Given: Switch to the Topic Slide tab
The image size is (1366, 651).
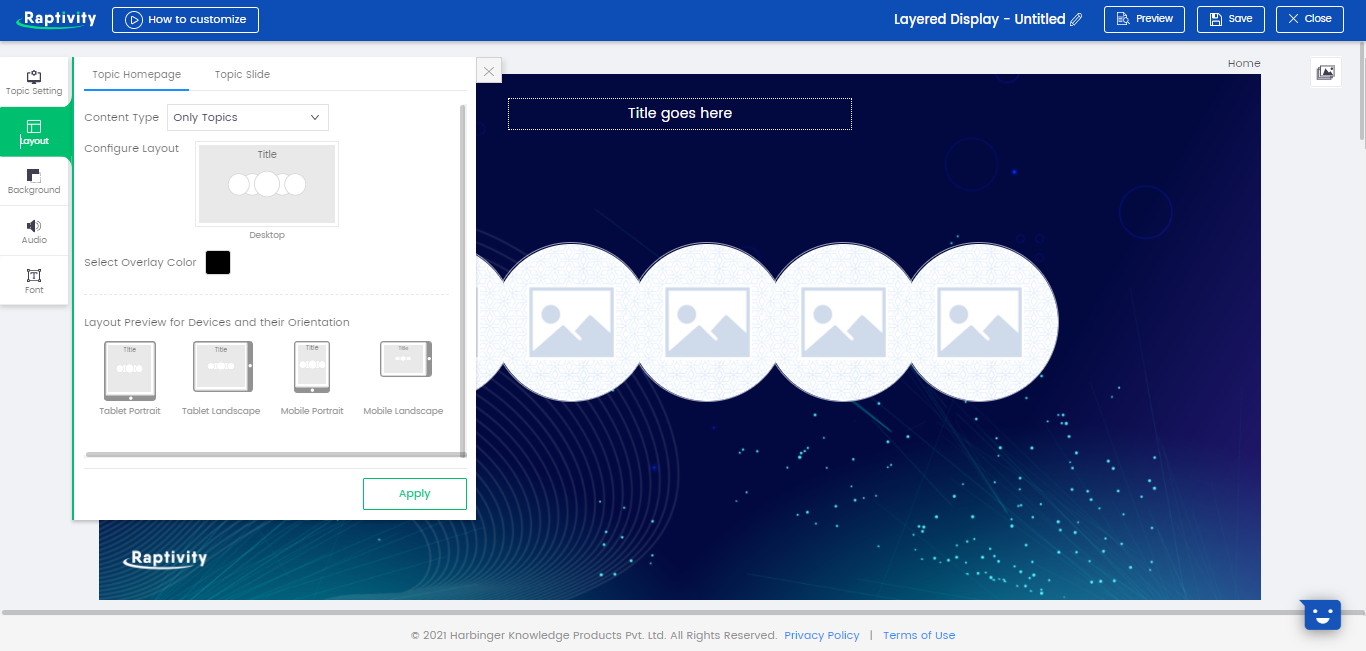Looking at the screenshot, I should coord(242,74).
